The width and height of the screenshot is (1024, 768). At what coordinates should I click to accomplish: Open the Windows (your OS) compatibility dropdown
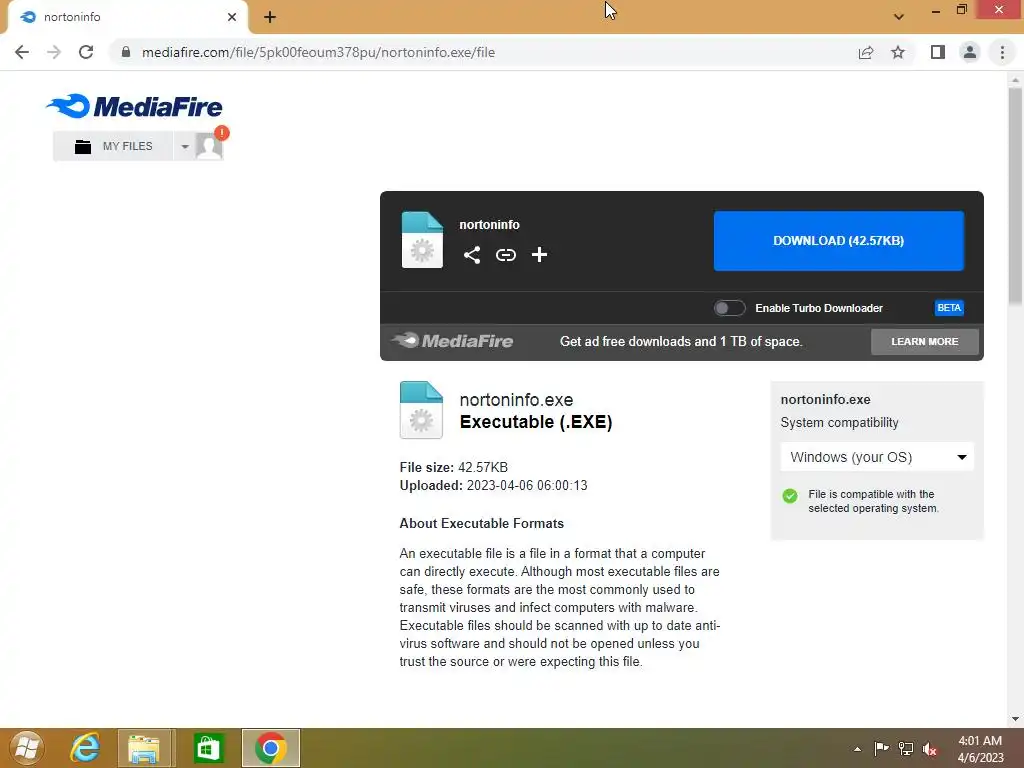(877, 457)
